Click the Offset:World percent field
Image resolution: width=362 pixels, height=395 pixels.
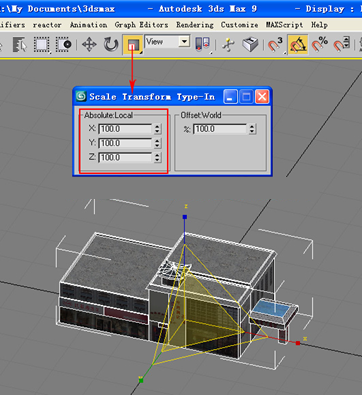tap(220, 129)
